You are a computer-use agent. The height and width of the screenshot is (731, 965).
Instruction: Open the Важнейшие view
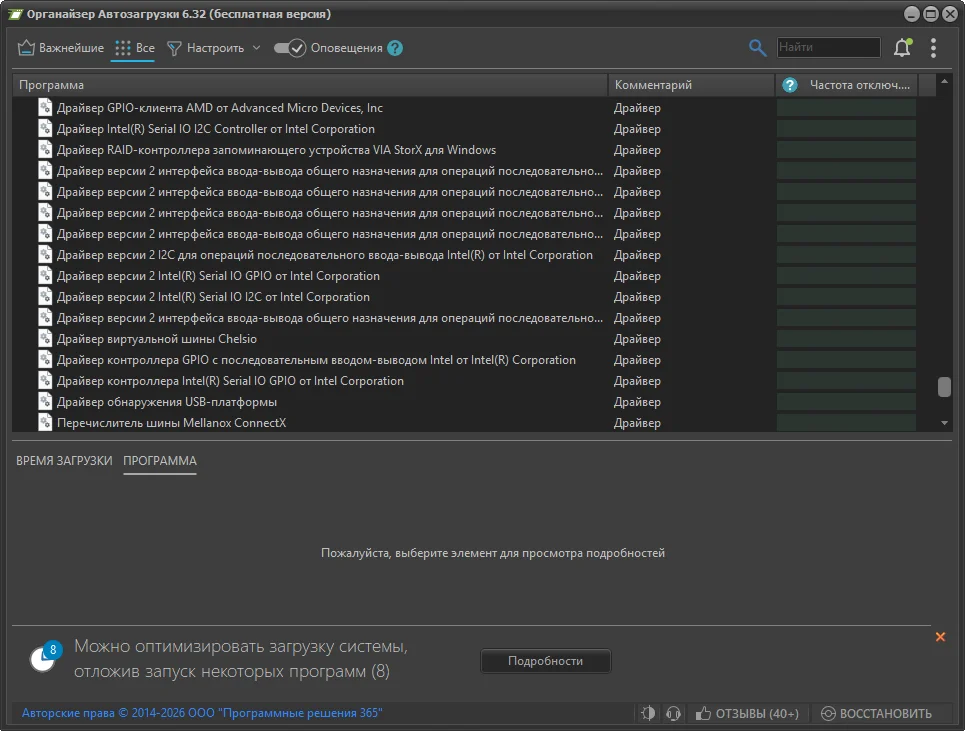[x=60, y=48]
